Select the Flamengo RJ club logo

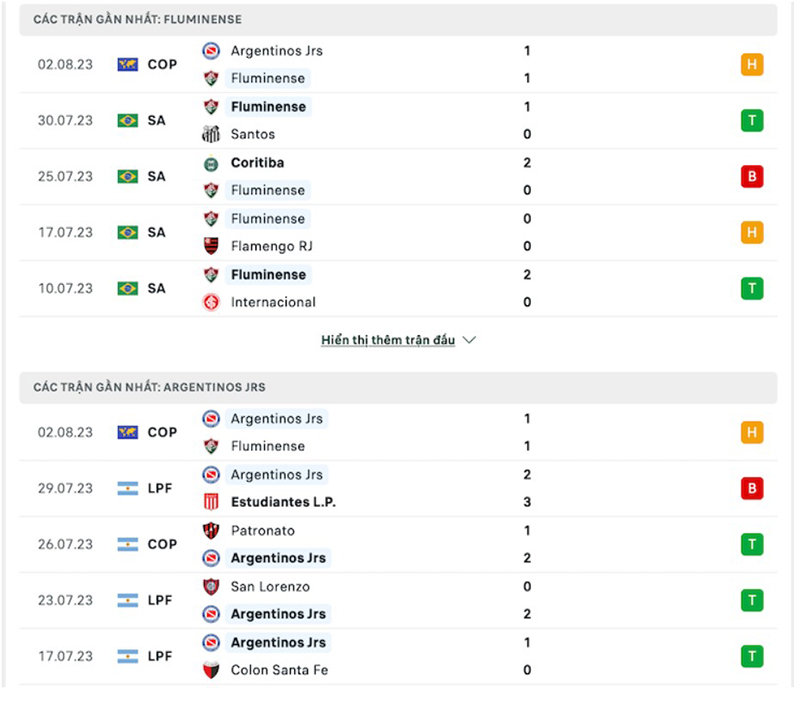pyautogui.click(x=210, y=246)
